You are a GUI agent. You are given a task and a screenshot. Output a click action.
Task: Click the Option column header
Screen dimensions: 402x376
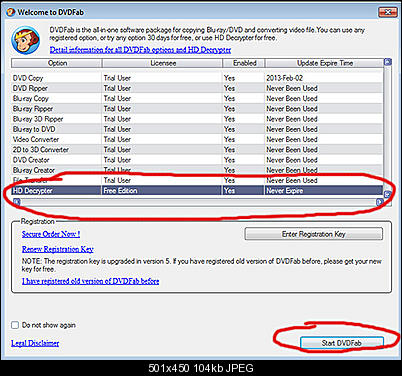click(57, 63)
